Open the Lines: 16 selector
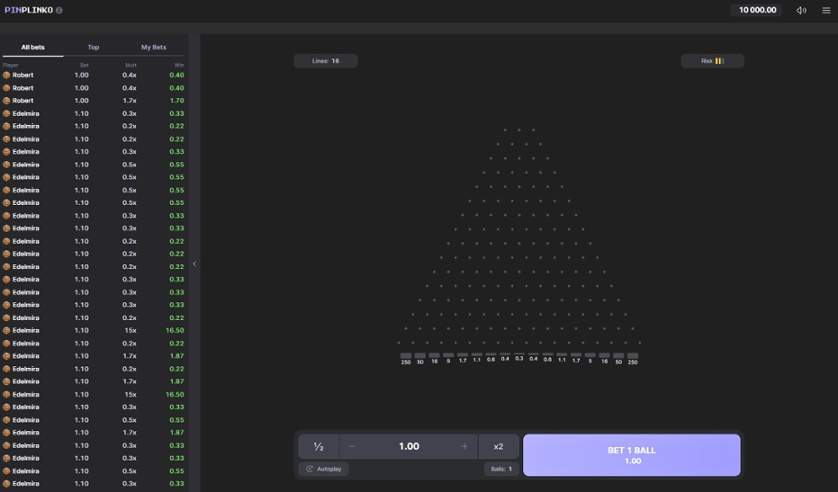 click(325, 61)
